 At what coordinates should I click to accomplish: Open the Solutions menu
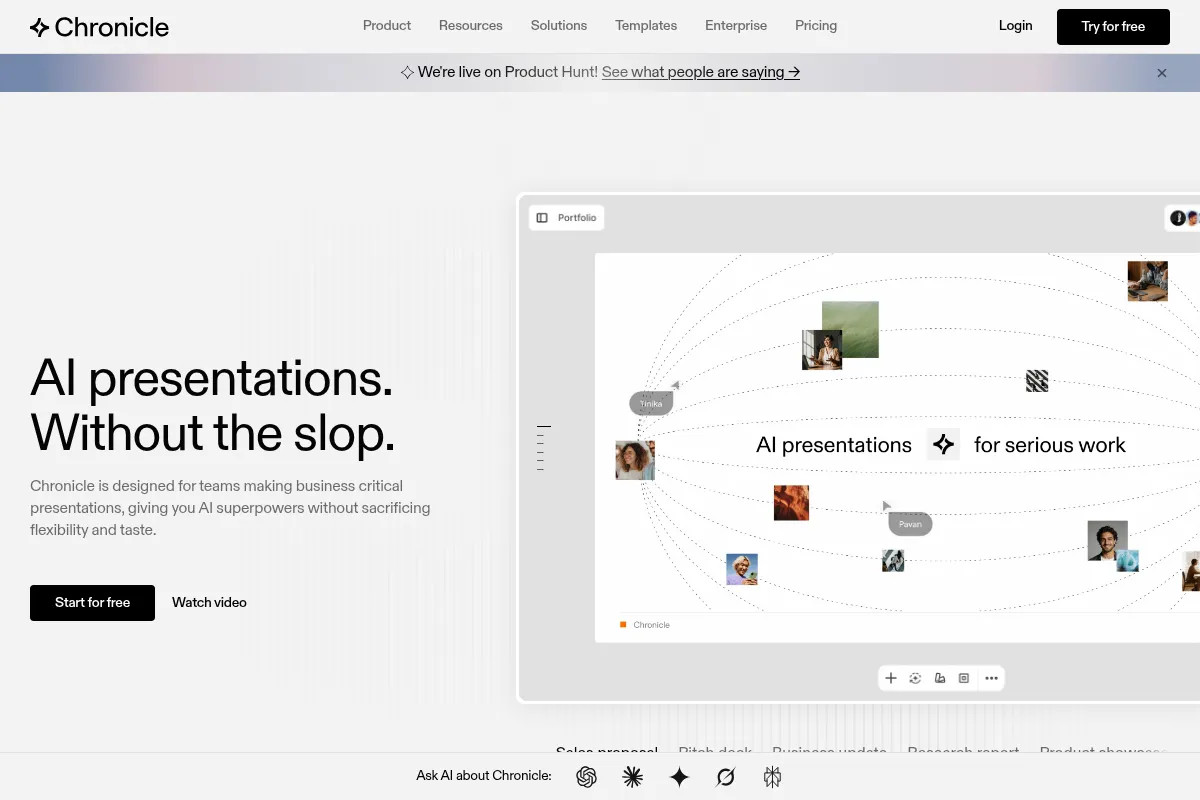tap(559, 26)
